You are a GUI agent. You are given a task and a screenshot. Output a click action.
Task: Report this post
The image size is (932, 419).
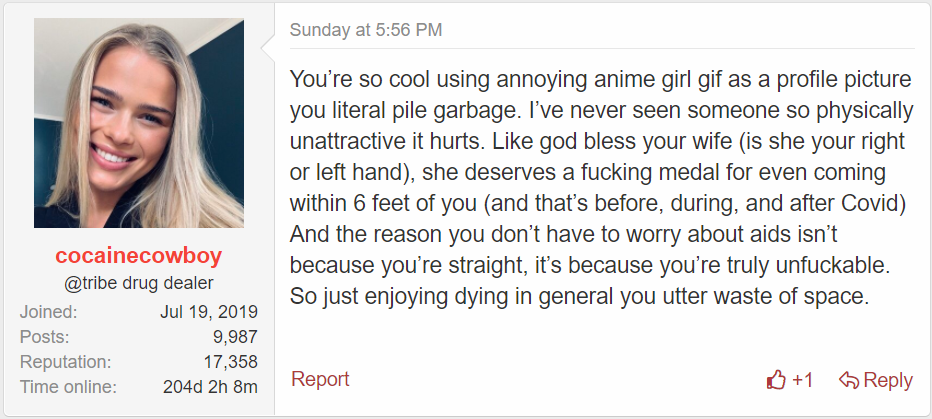point(320,379)
